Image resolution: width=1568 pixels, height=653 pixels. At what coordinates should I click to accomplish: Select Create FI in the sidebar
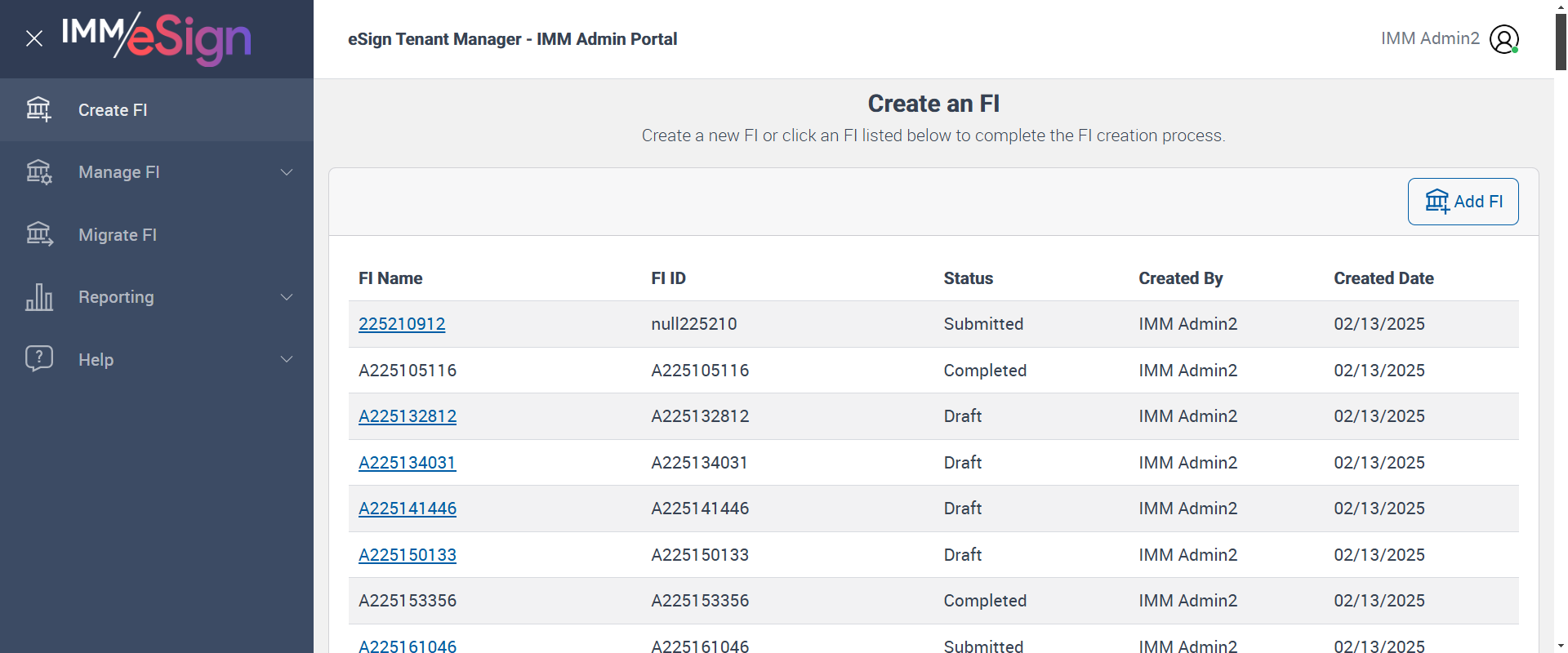113,110
